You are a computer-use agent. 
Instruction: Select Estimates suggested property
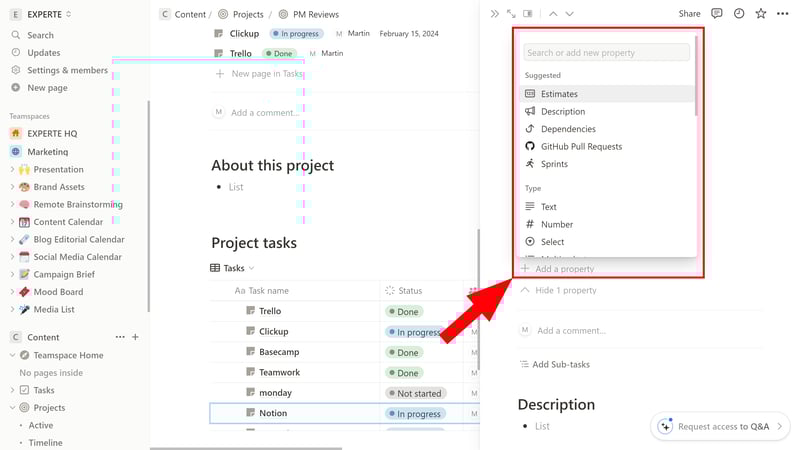(607, 94)
